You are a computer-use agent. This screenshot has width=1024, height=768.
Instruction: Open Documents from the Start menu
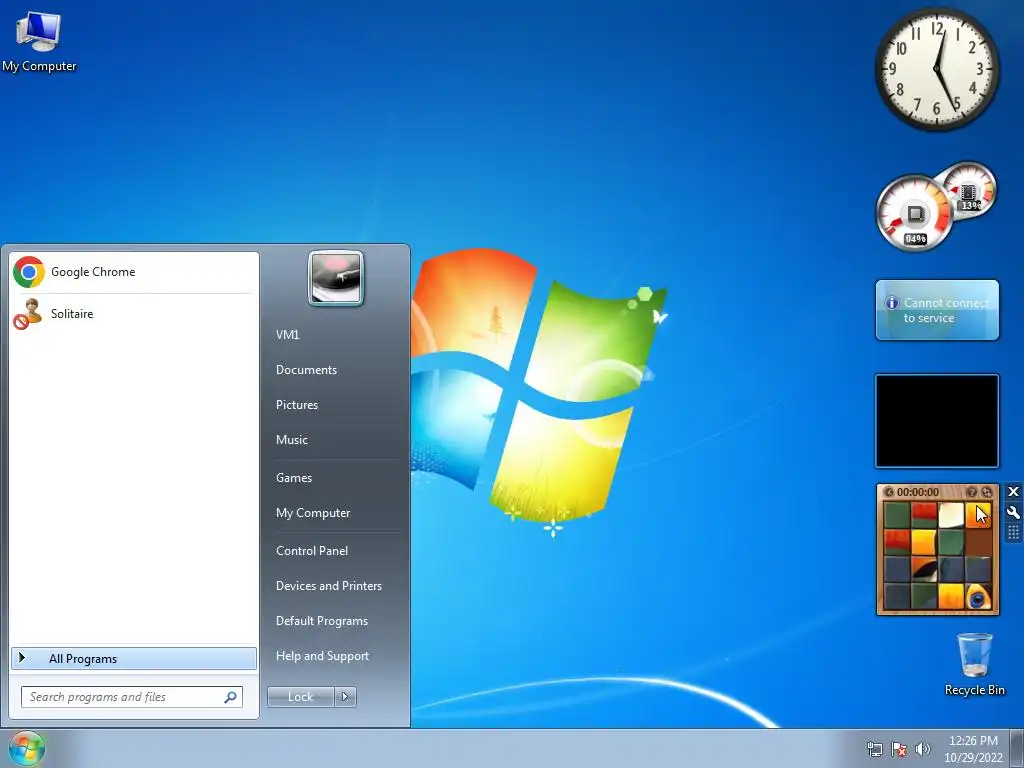coord(306,370)
